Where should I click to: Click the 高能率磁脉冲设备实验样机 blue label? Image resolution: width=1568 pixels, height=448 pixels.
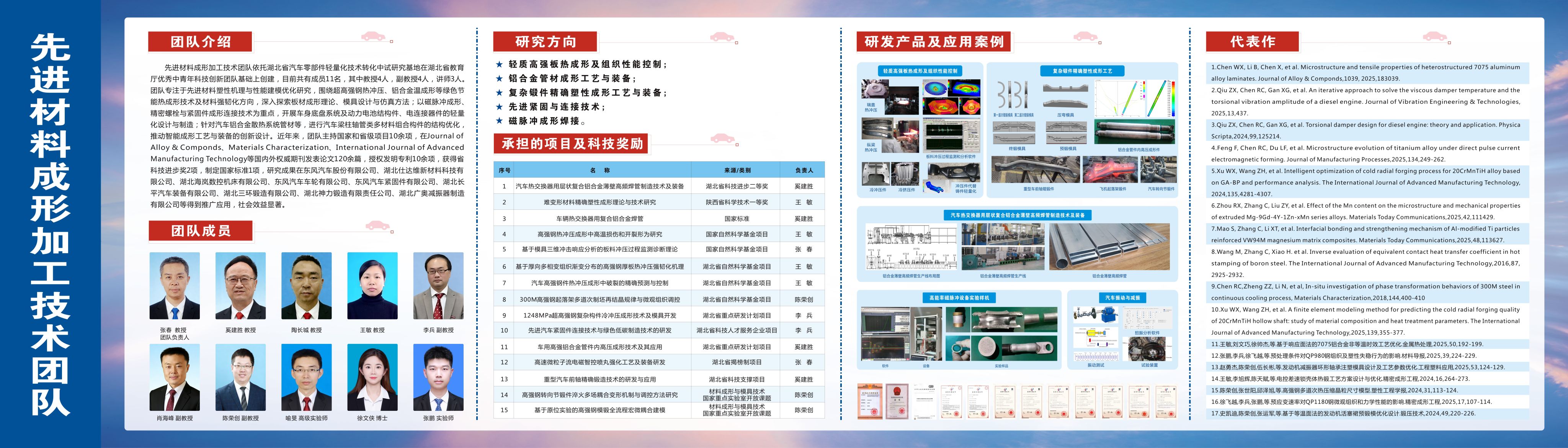959,298
